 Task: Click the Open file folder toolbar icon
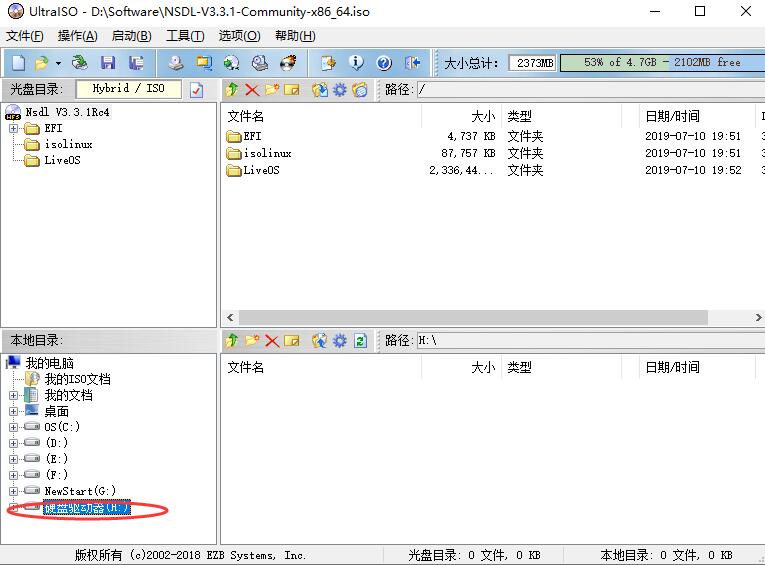tap(42, 63)
